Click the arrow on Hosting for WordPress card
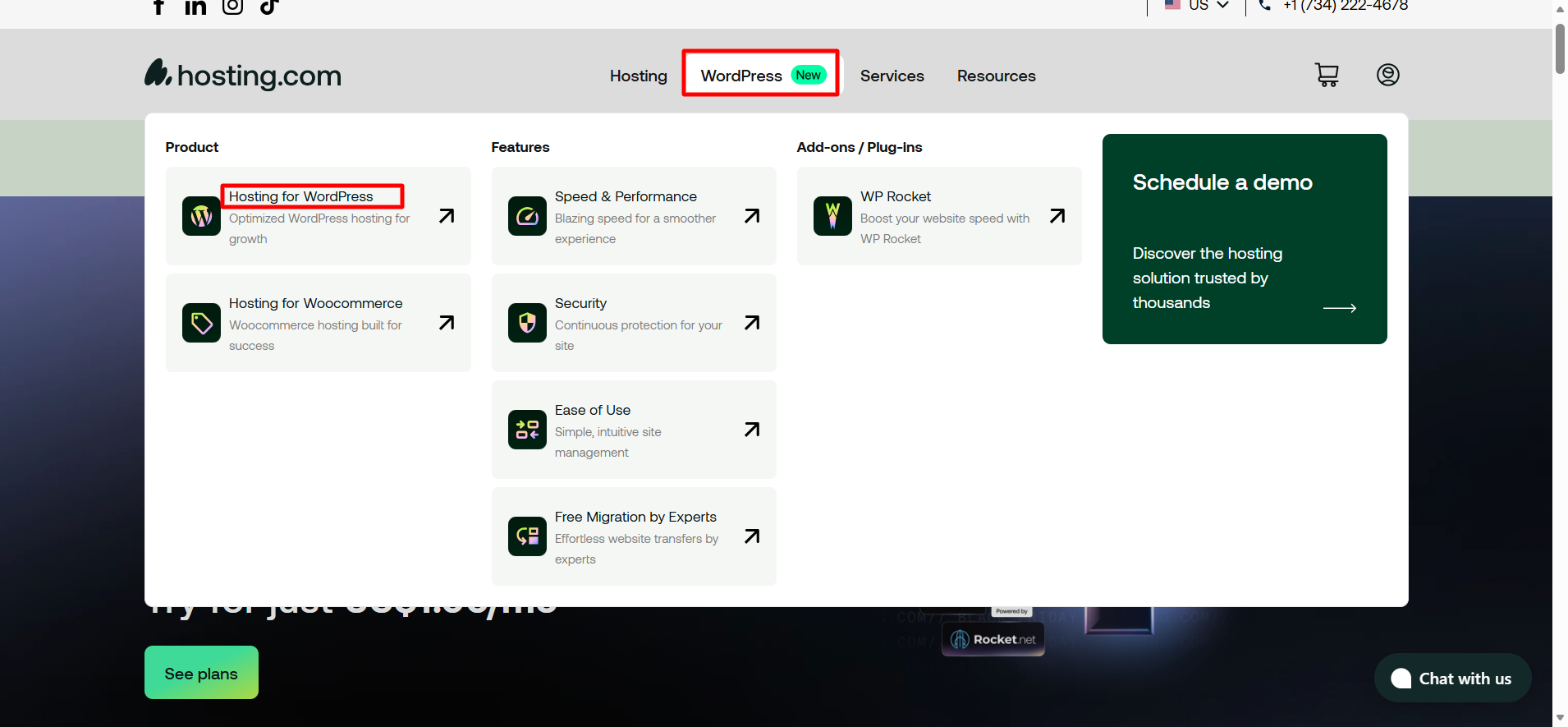The width and height of the screenshot is (1568, 727). point(447,216)
